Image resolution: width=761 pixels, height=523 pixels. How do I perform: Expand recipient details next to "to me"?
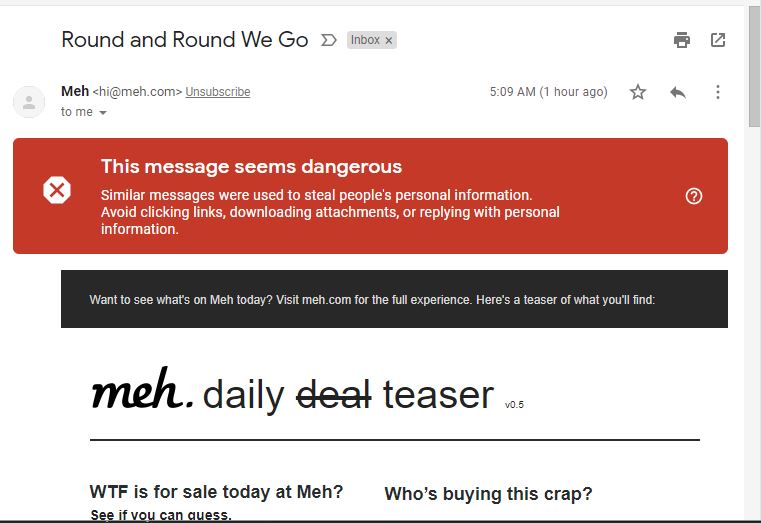pyautogui.click(x=103, y=113)
